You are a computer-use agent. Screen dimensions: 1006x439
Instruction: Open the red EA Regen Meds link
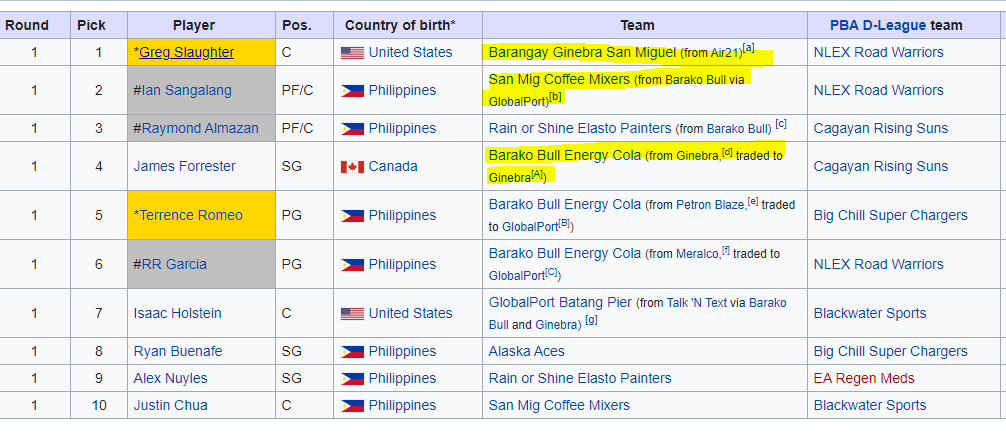[x=864, y=379]
